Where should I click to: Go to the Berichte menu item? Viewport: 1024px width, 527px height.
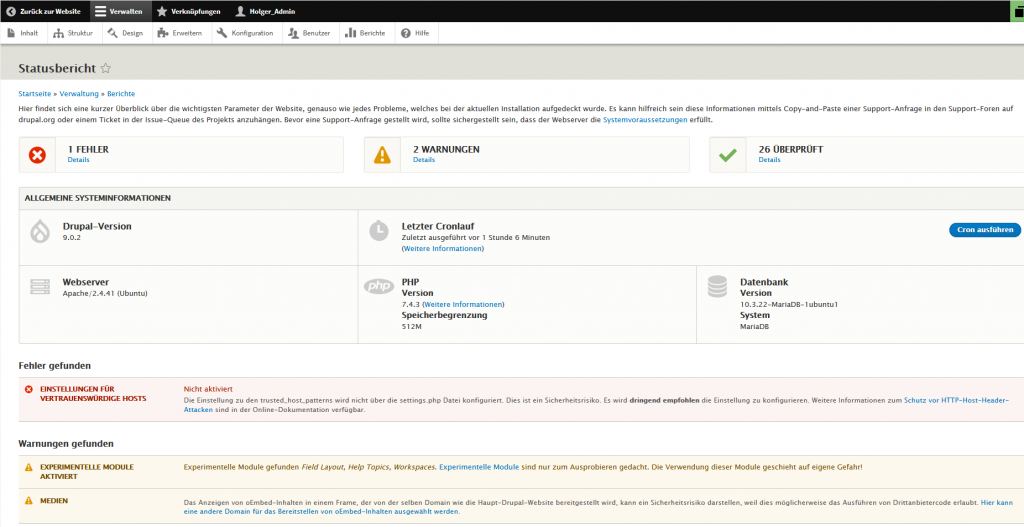click(365, 33)
